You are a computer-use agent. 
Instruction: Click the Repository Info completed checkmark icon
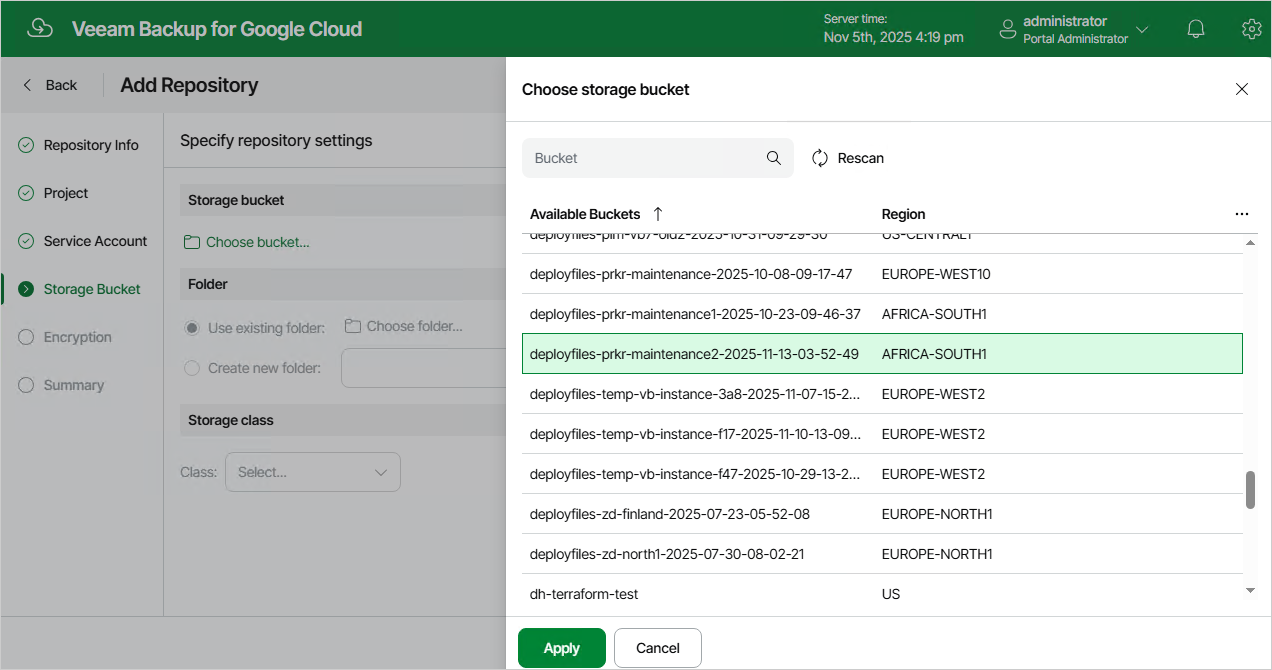[26, 145]
